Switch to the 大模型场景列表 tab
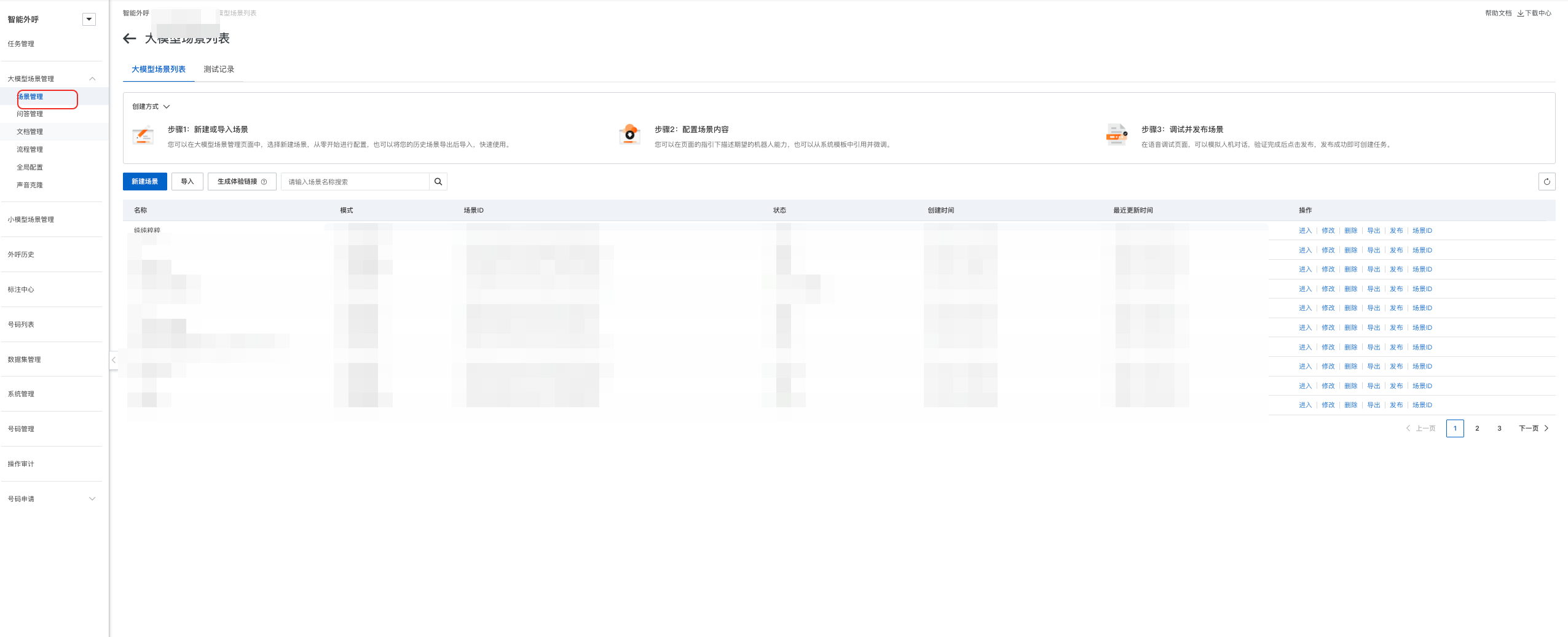This screenshot has width=1568, height=637. (x=159, y=69)
